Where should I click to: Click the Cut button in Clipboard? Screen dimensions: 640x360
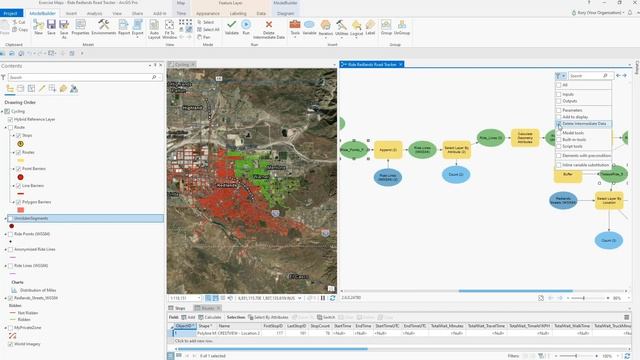18,22
